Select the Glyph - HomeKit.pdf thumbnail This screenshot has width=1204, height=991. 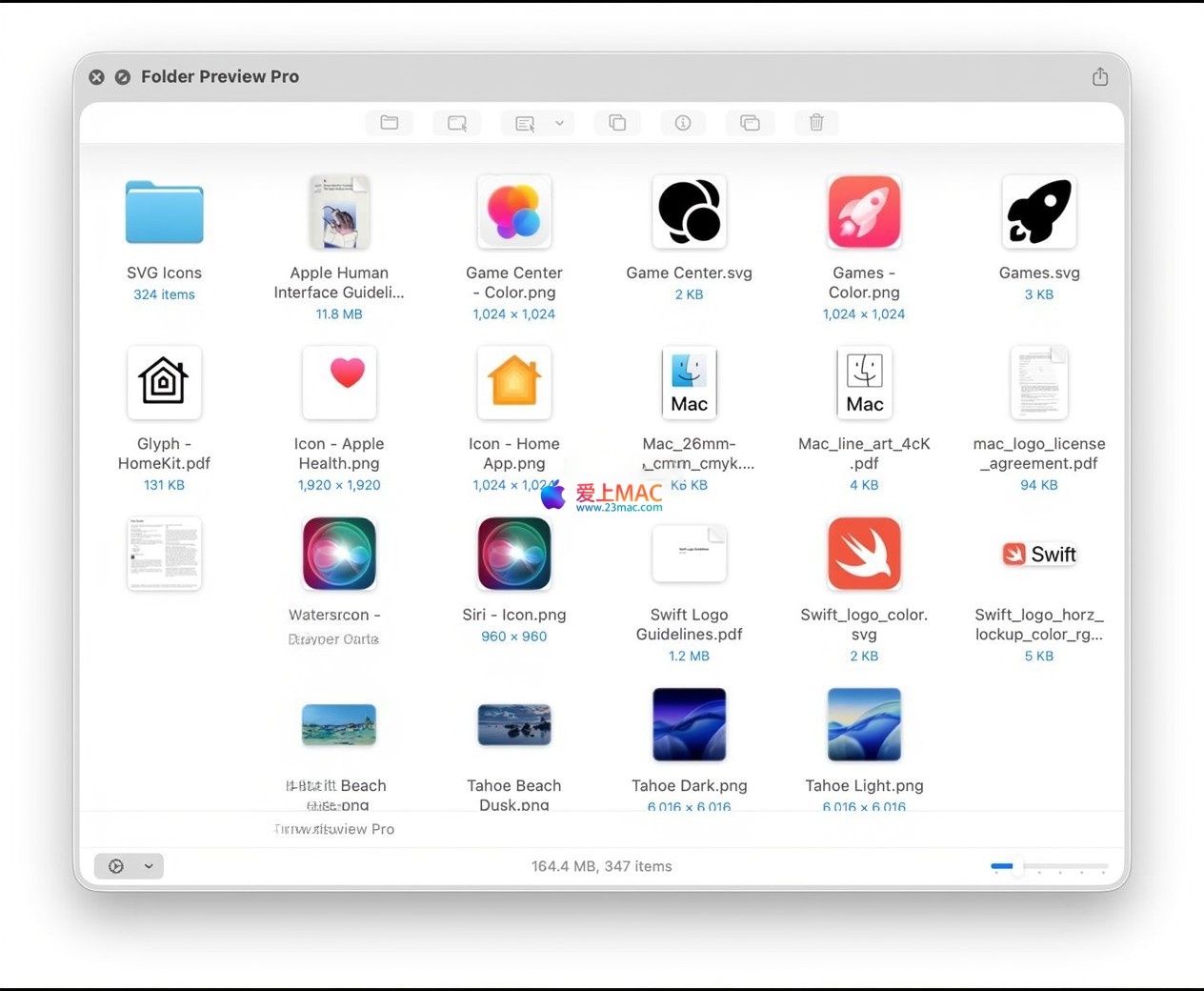(x=164, y=382)
